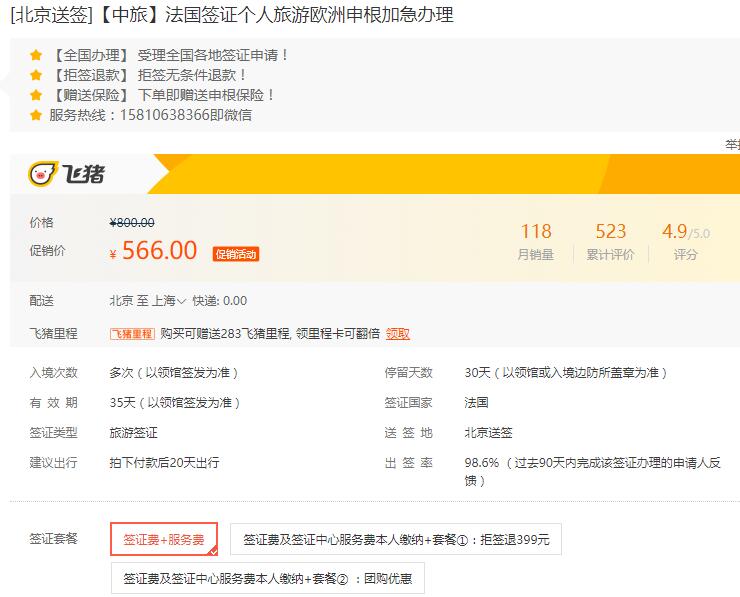This screenshot has width=740, height=597.
Task: Click the 拒签无条件退款 refund notice text
Action: [x=192, y=75]
